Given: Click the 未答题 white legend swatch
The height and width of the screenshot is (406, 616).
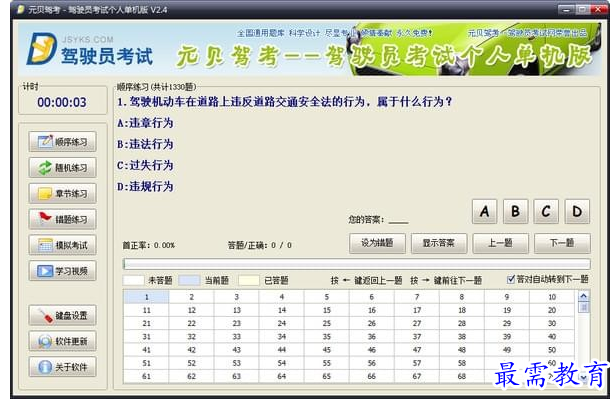Looking at the screenshot, I should [134, 280].
